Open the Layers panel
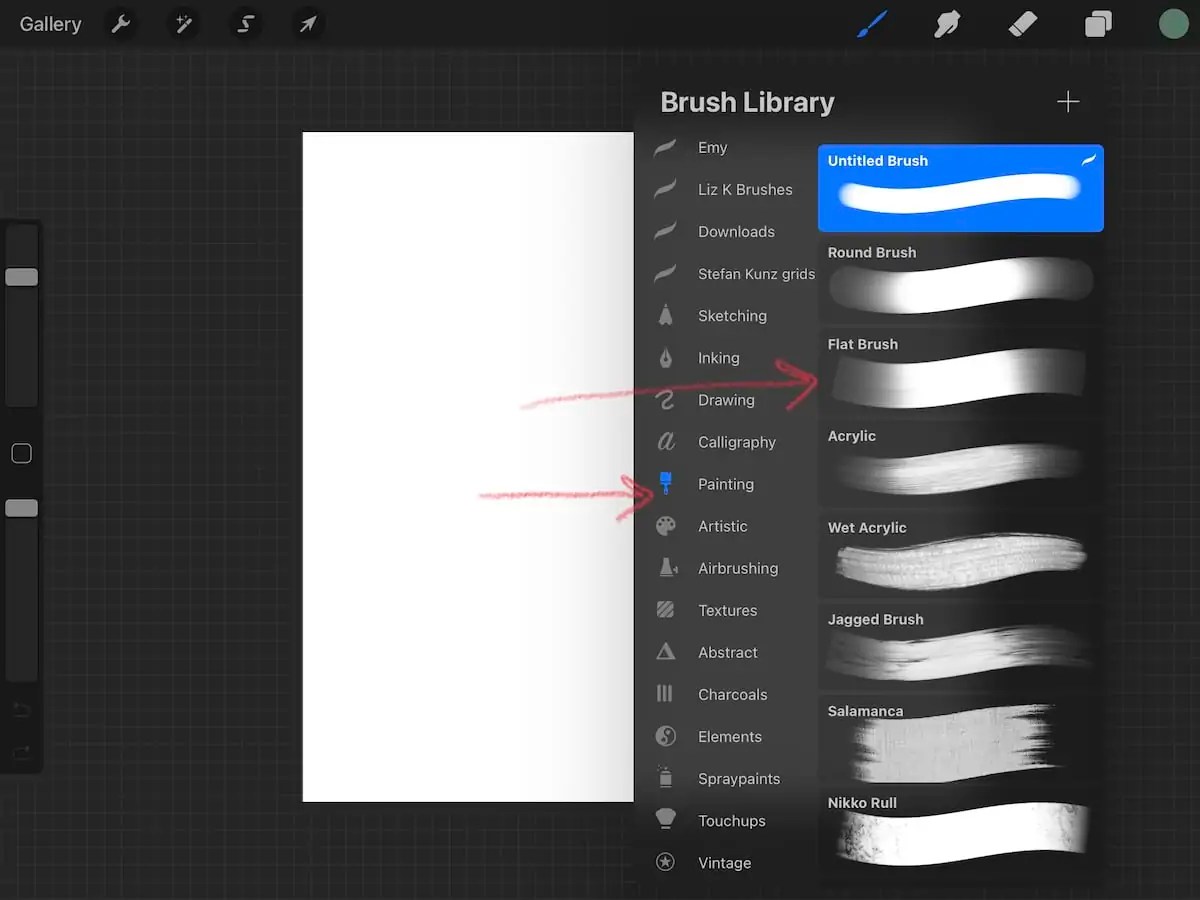 (1097, 24)
